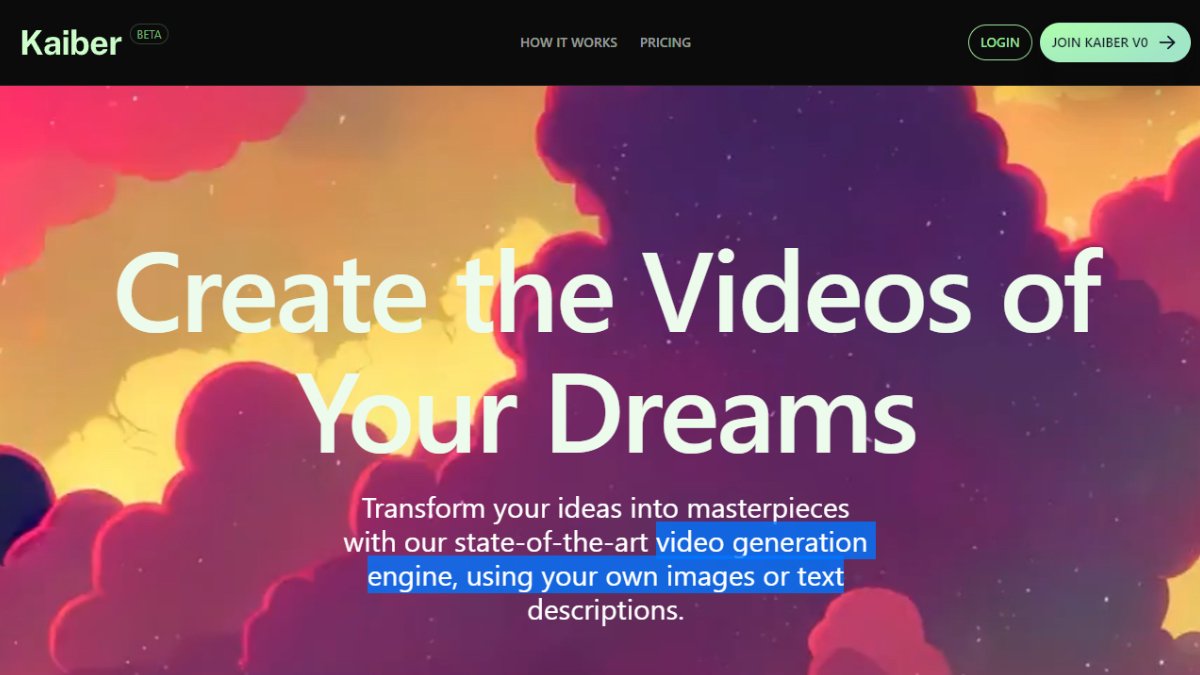
Task: Click the line "Transform your ideas into masterpieces"
Action: (x=605, y=508)
